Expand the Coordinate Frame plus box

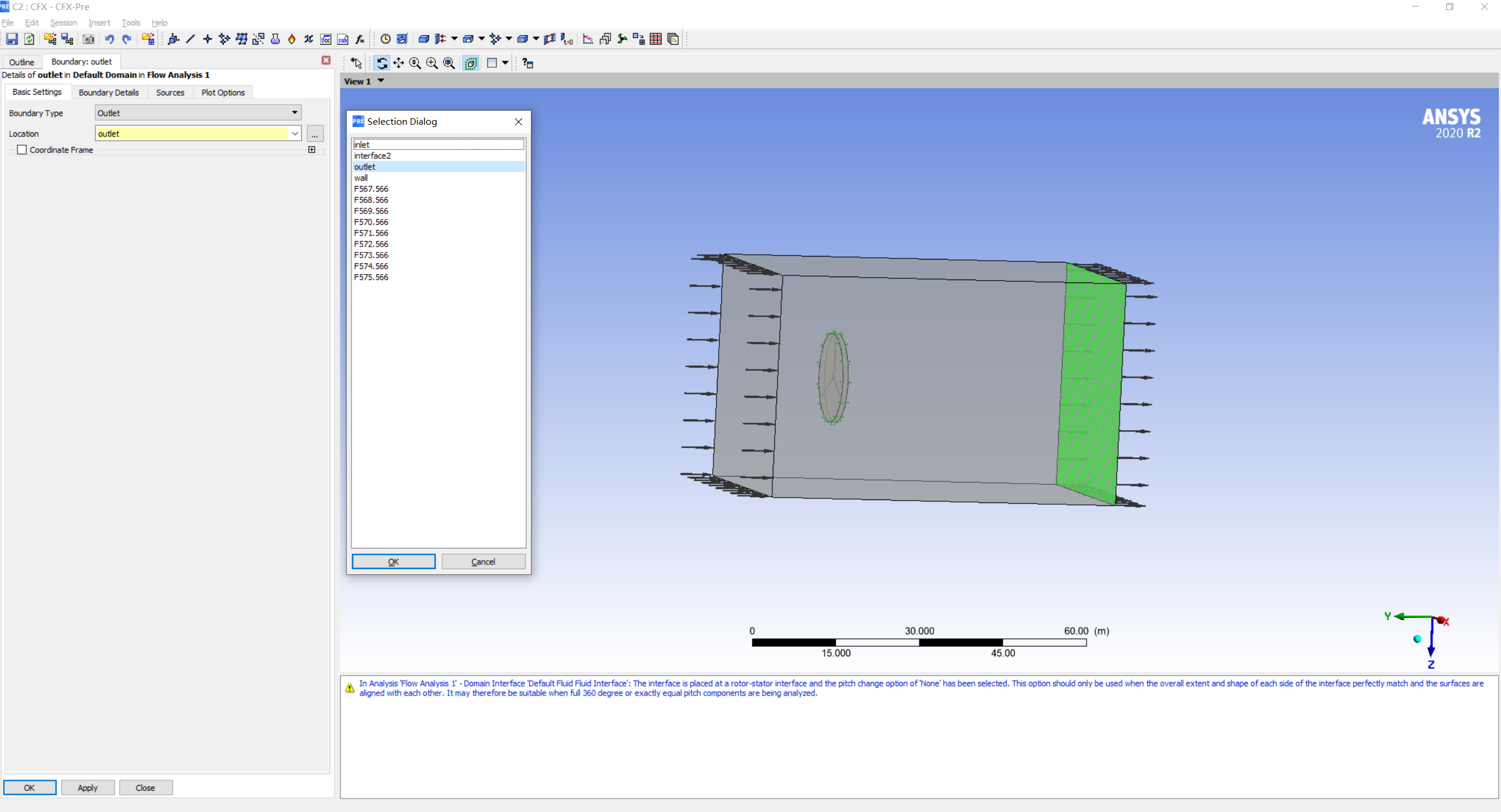coord(312,149)
